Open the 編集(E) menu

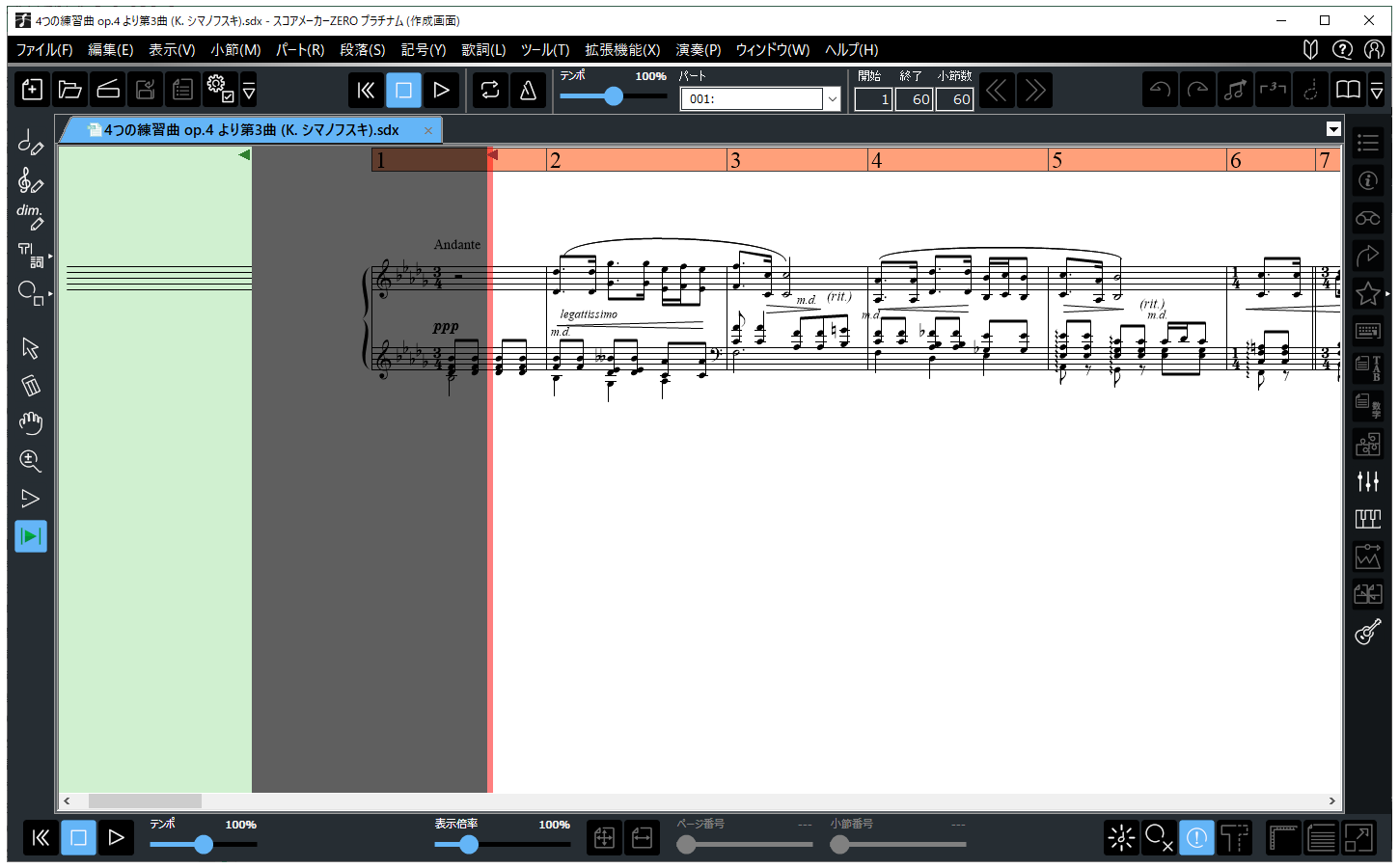[111, 50]
